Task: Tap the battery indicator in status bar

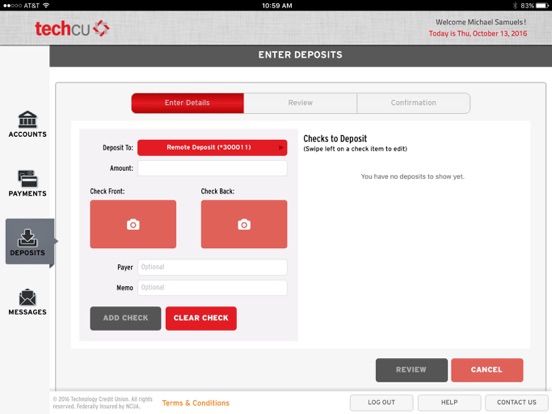Action: tap(542, 6)
